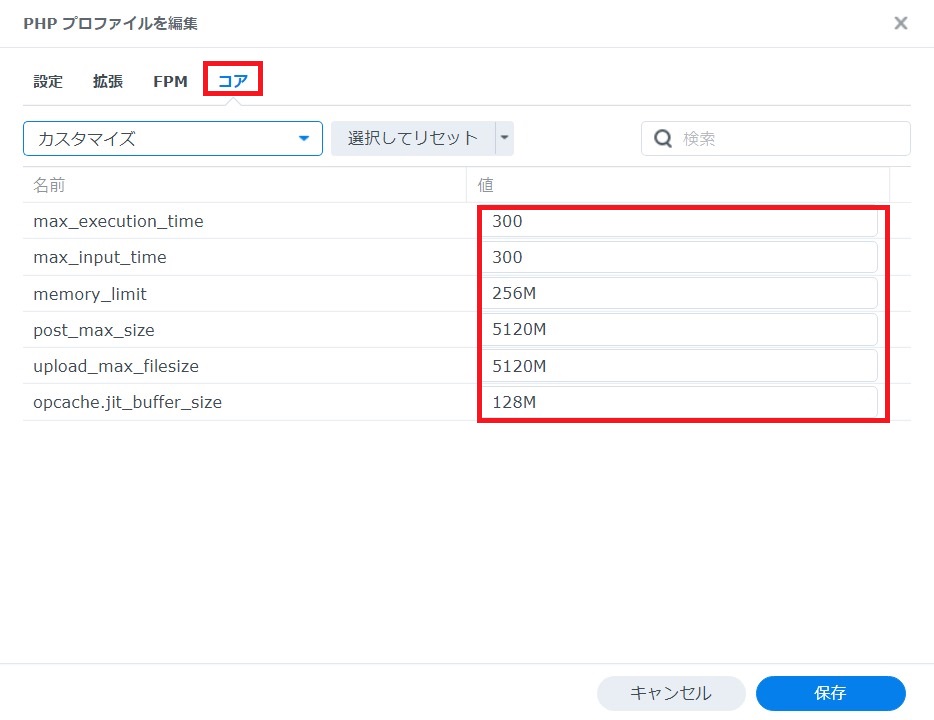Screen dimensions: 934x720
Task: Select the コア tab
Action: pyautogui.click(x=232, y=81)
